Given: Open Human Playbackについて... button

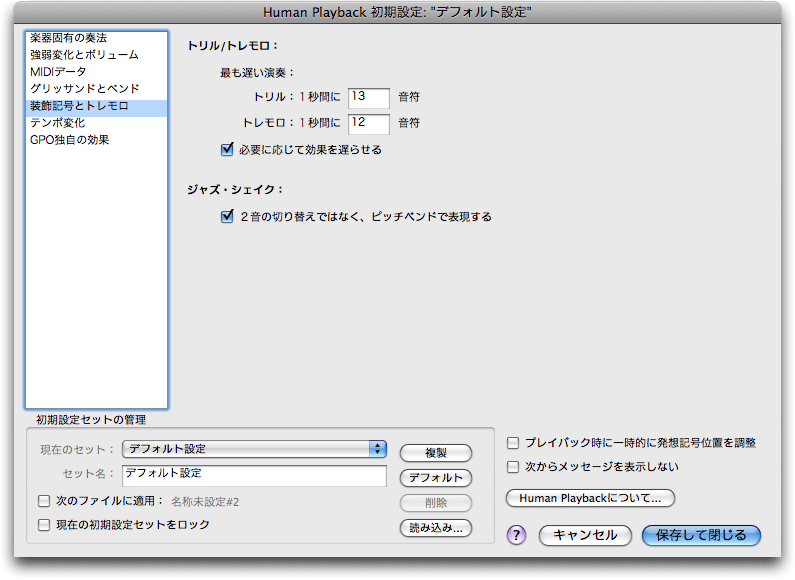Looking at the screenshot, I should (x=590, y=498).
